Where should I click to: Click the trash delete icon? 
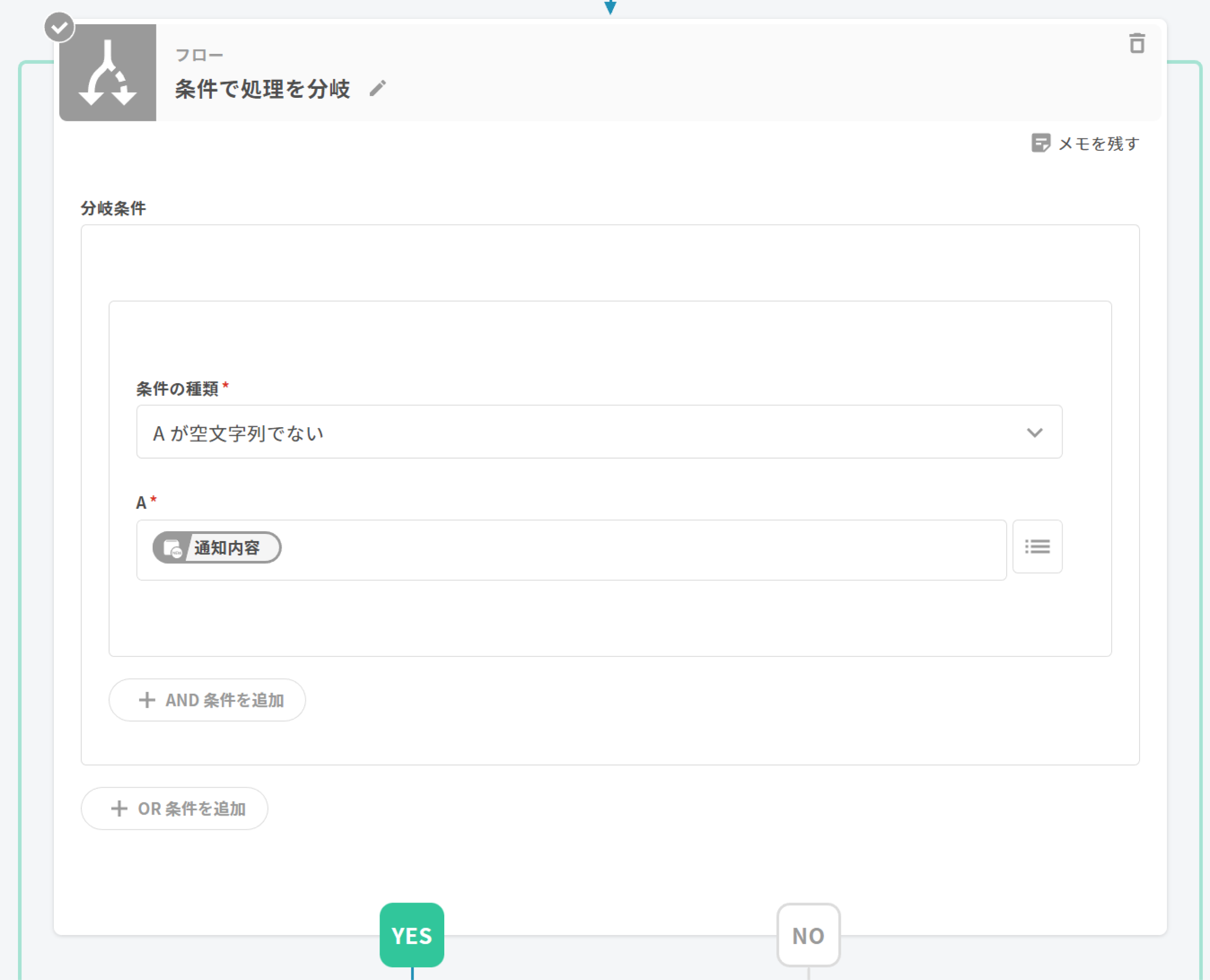point(1137,43)
